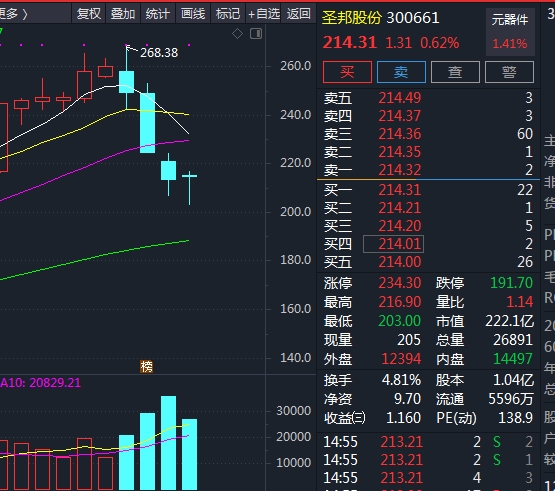Click 流通 value 5596万
The height and width of the screenshot is (491, 555).
[511, 399]
